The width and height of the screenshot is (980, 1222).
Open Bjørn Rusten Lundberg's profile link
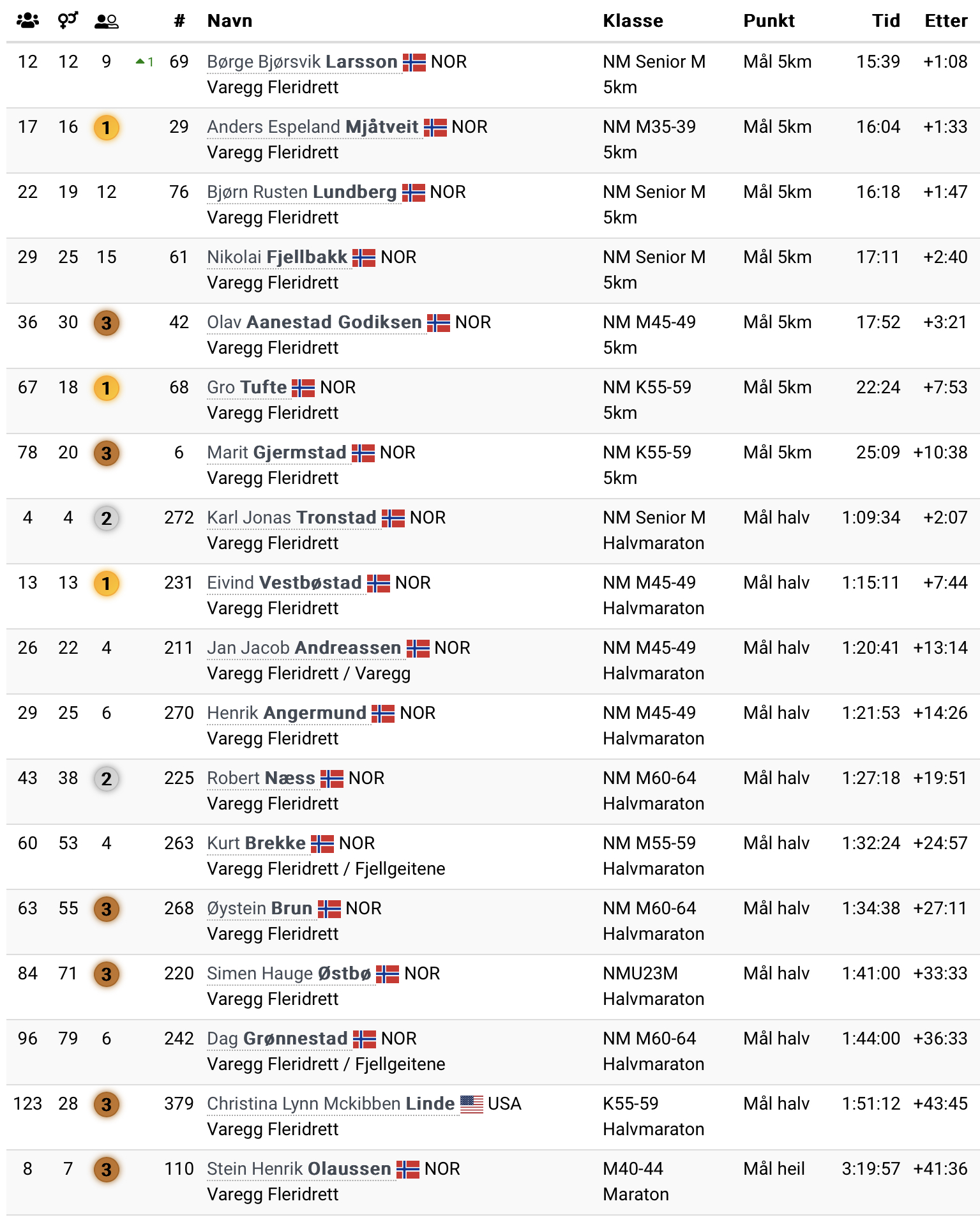coord(301,192)
